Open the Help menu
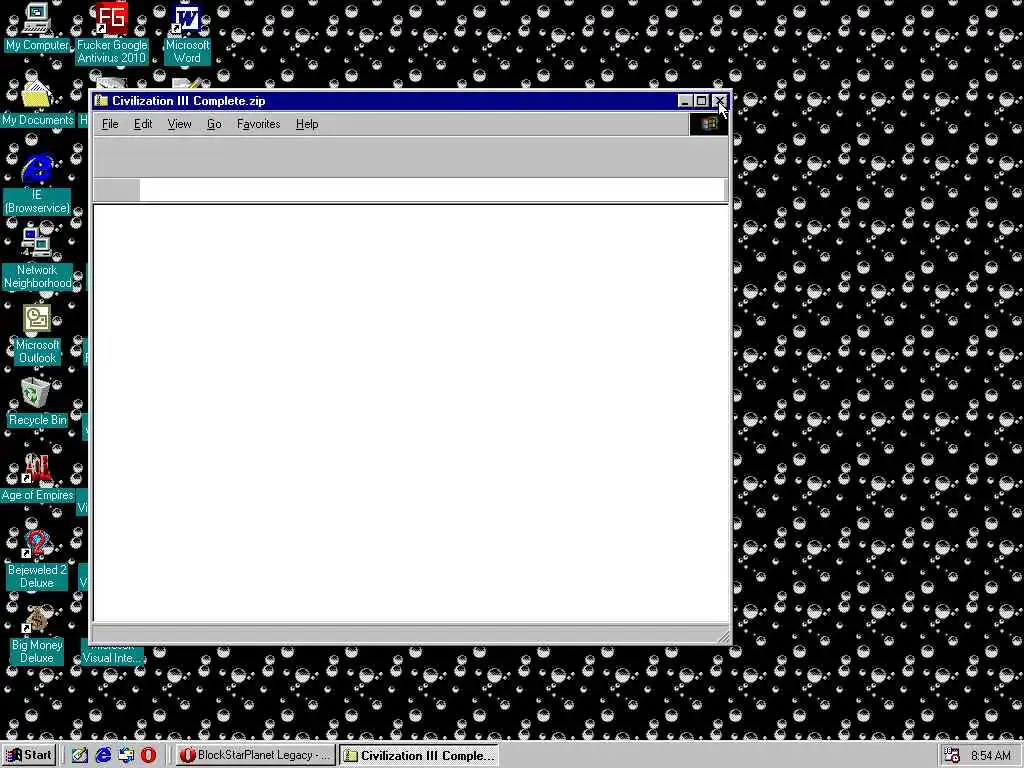 click(307, 124)
